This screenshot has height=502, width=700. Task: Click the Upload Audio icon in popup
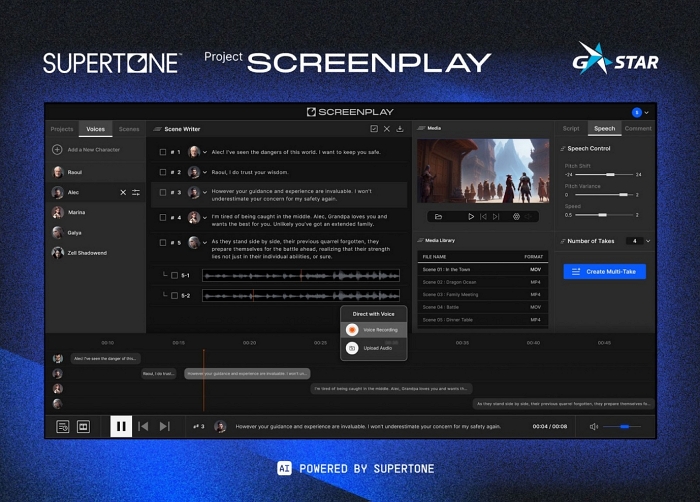click(x=352, y=347)
